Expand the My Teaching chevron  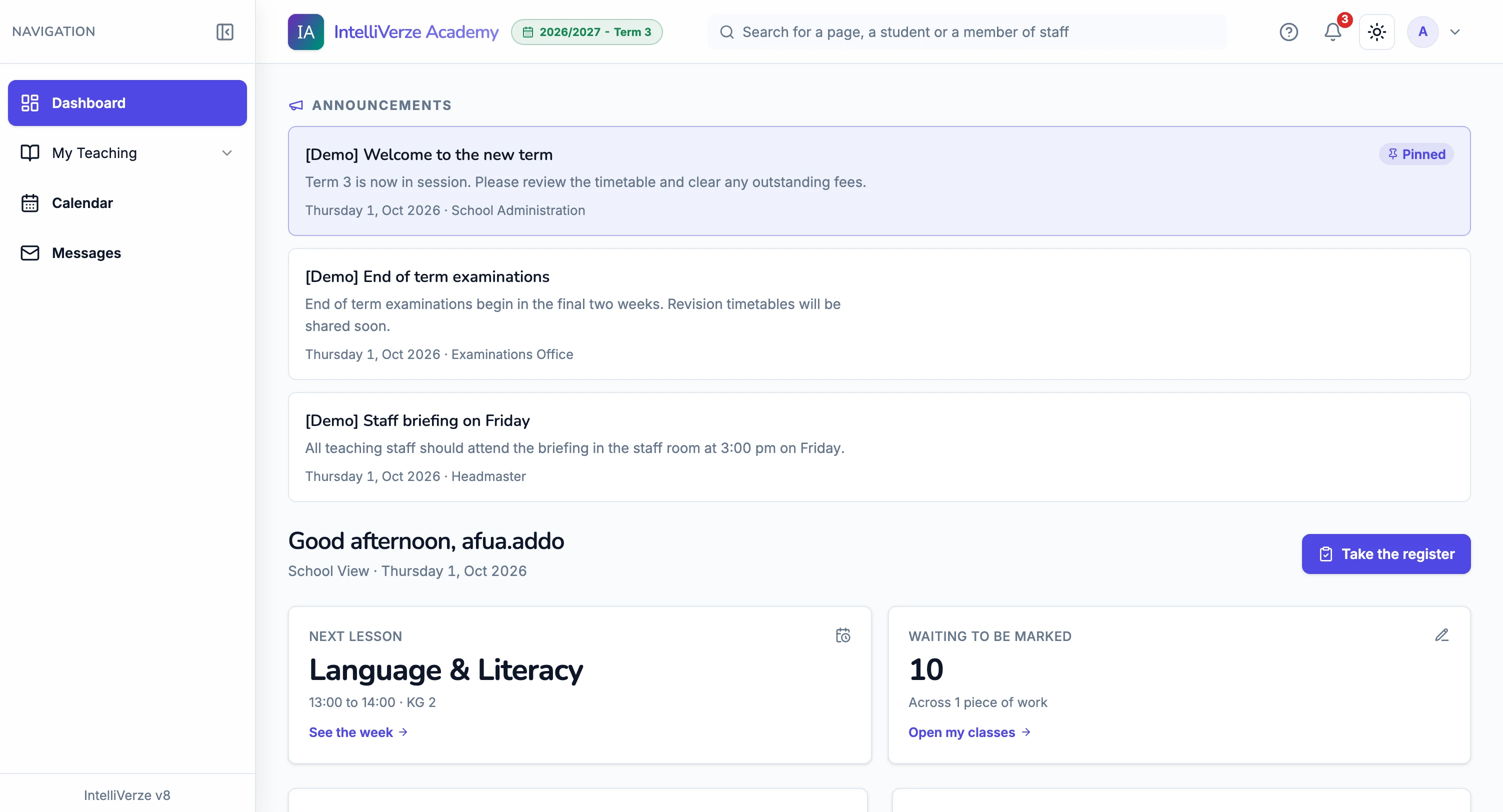click(227, 153)
